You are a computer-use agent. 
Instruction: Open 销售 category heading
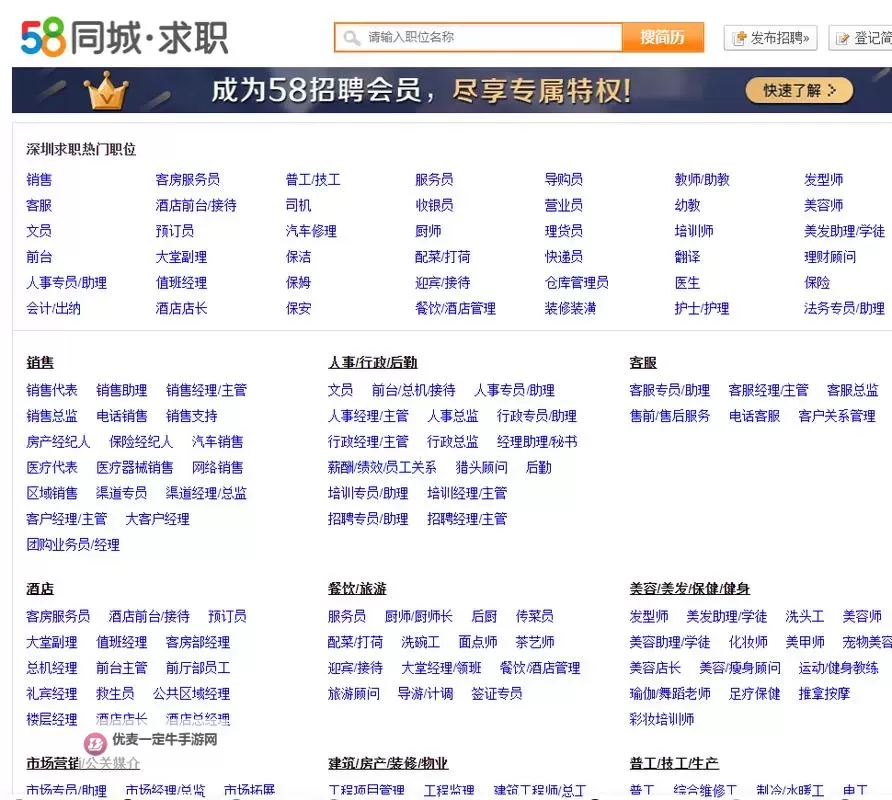(x=40, y=363)
